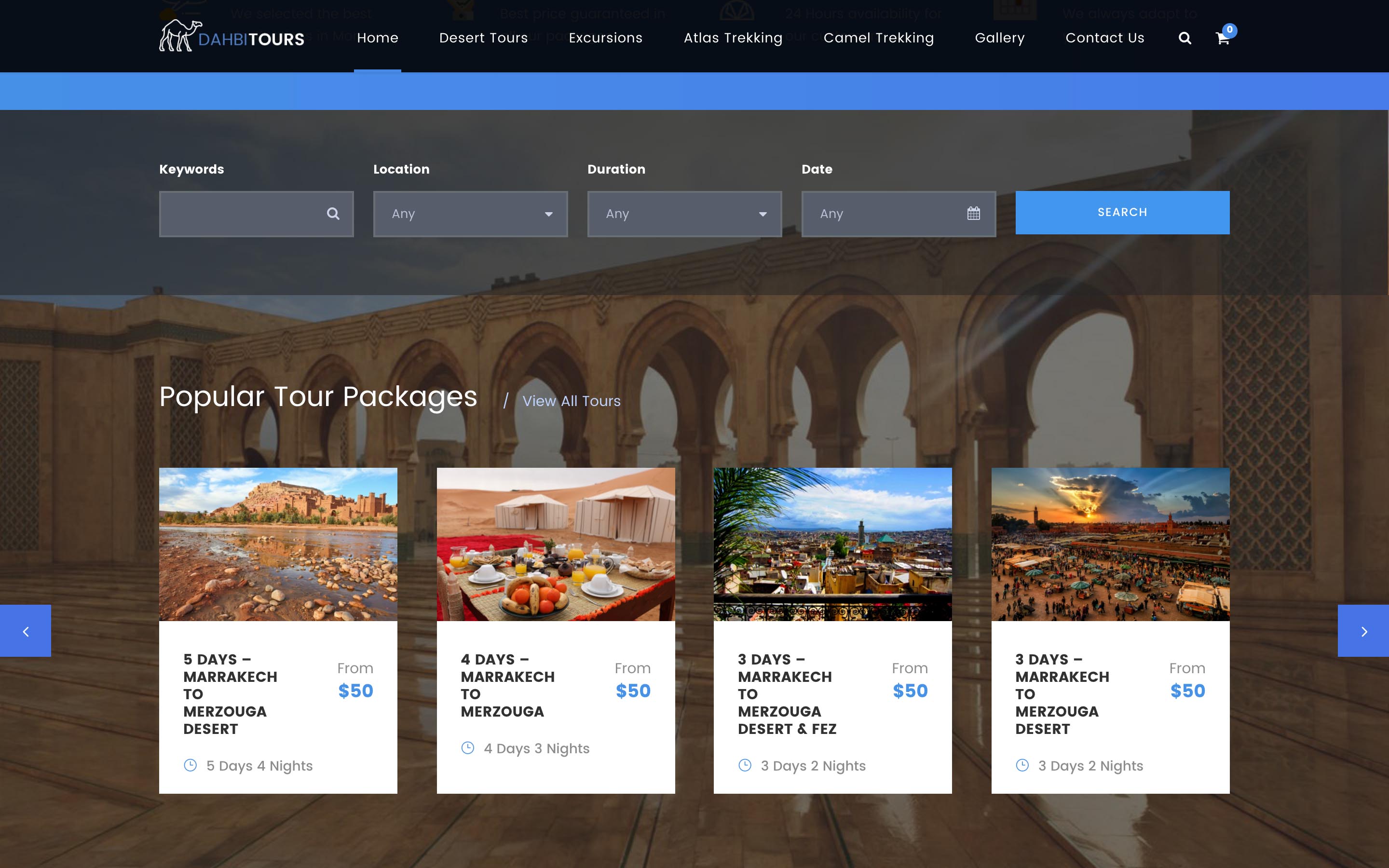Click the Keywords text input
Screen dimensions: 1389x868
click(x=256, y=214)
